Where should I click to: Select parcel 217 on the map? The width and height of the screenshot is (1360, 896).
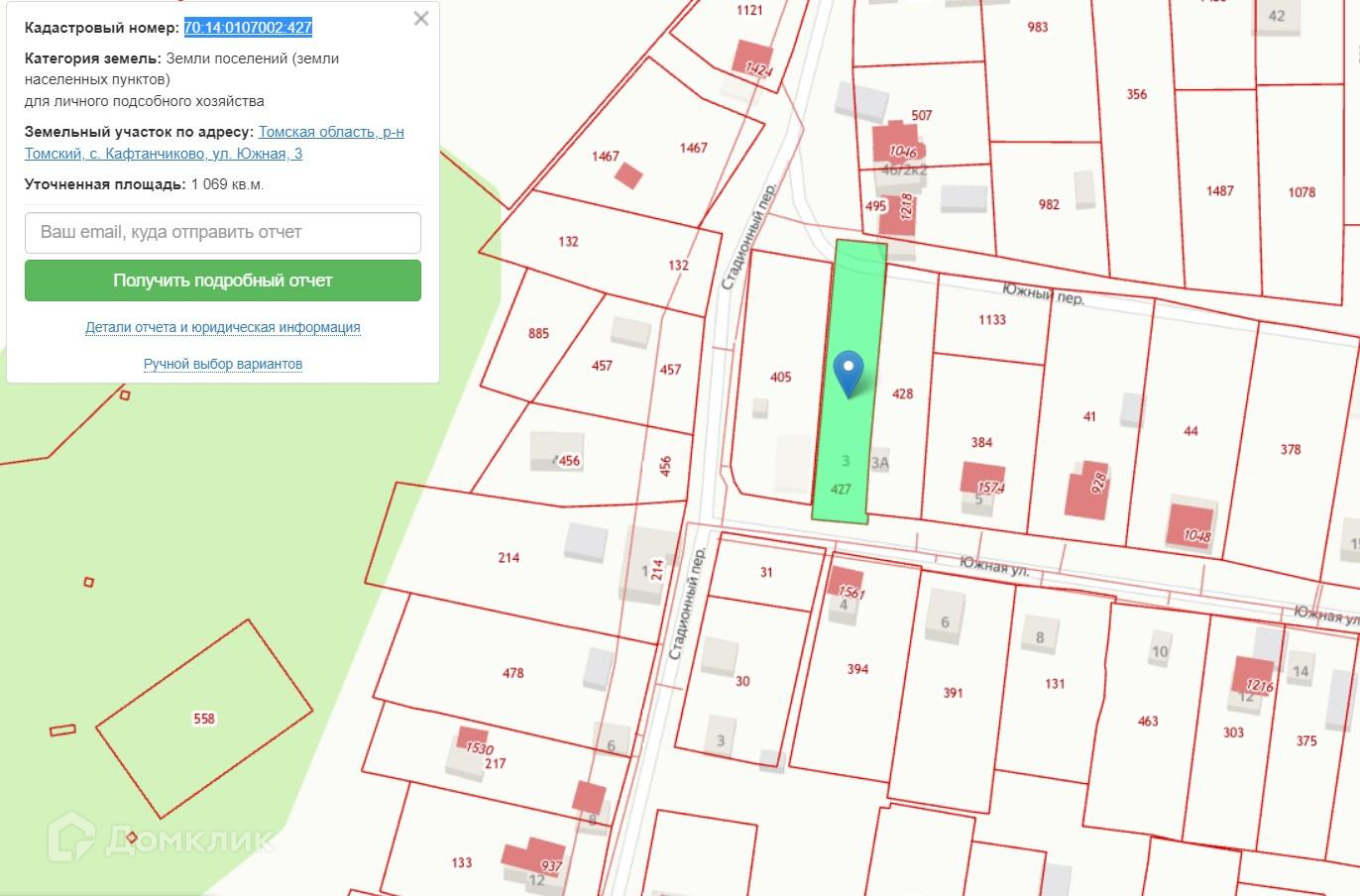click(496, 763)
